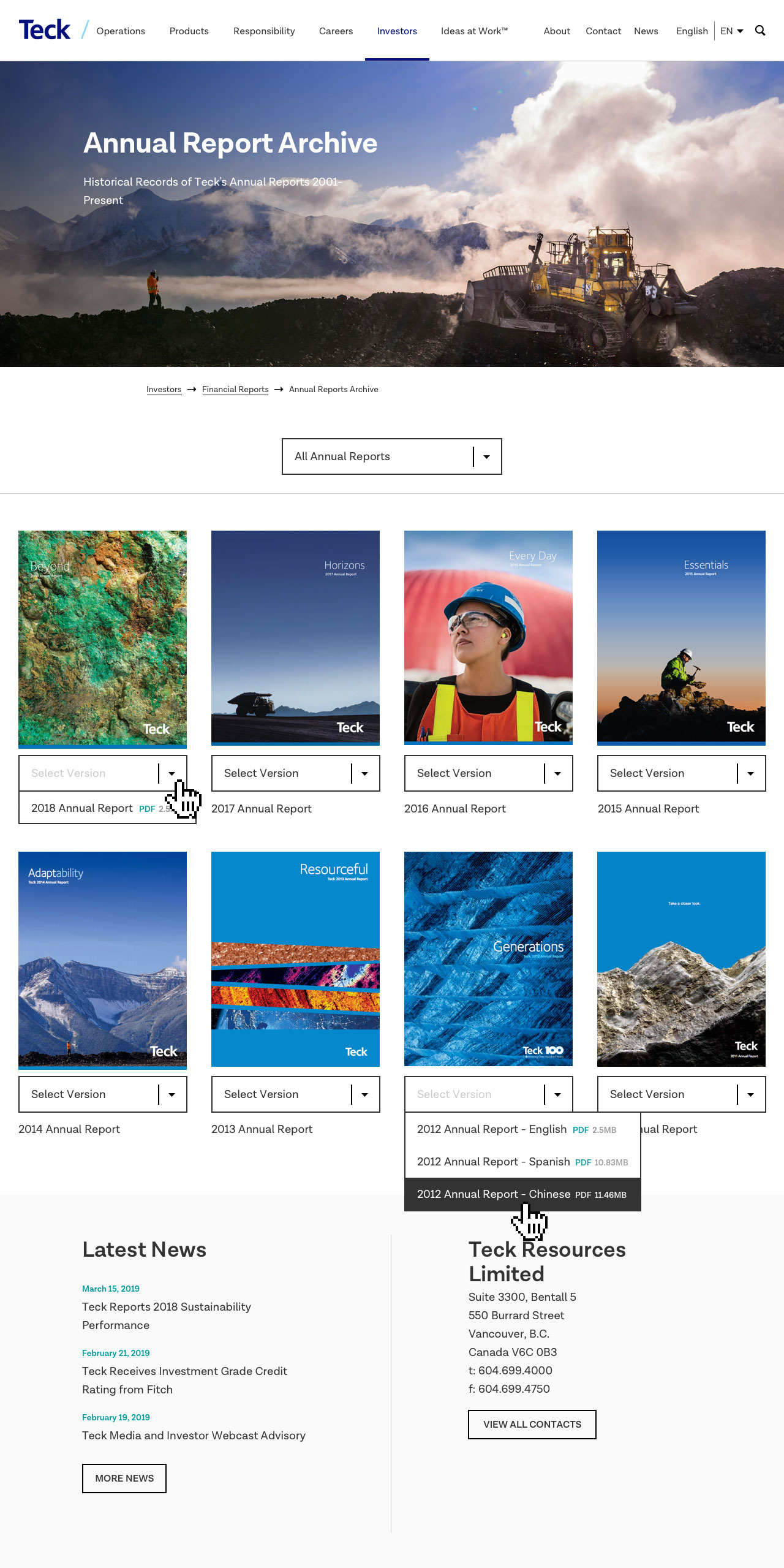784x1568 pixels.
Task: Click Financial Reports breadcrumb link
Action: coord(235,390)
